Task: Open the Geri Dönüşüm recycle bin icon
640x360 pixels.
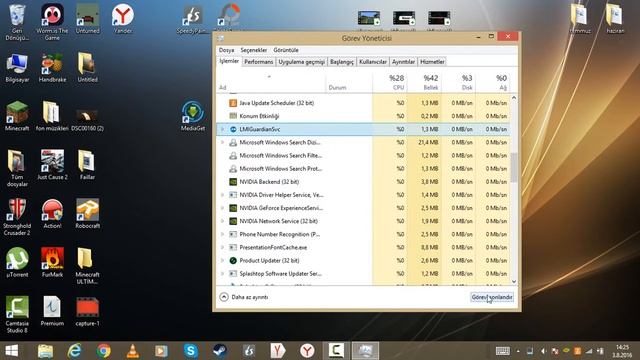Action: [17, 22]
